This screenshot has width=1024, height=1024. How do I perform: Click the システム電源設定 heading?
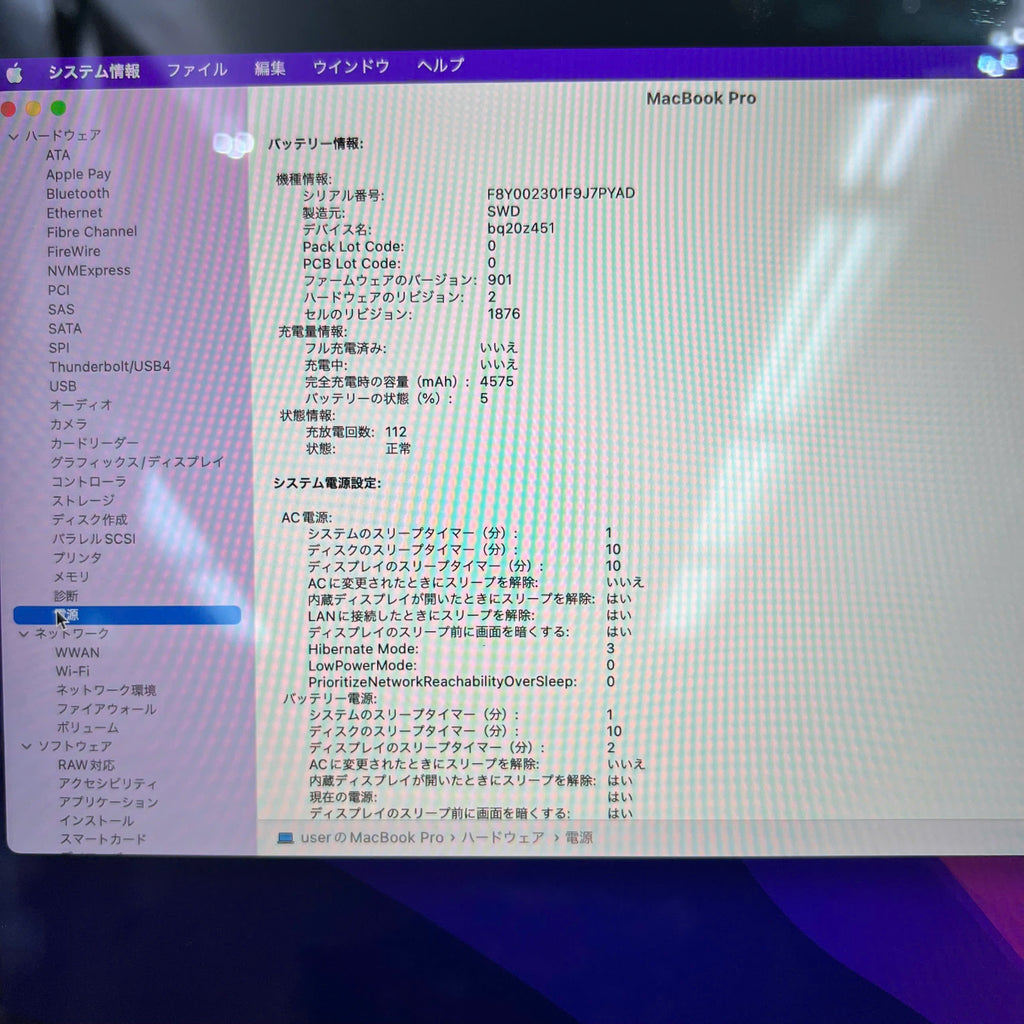point(327,483)
